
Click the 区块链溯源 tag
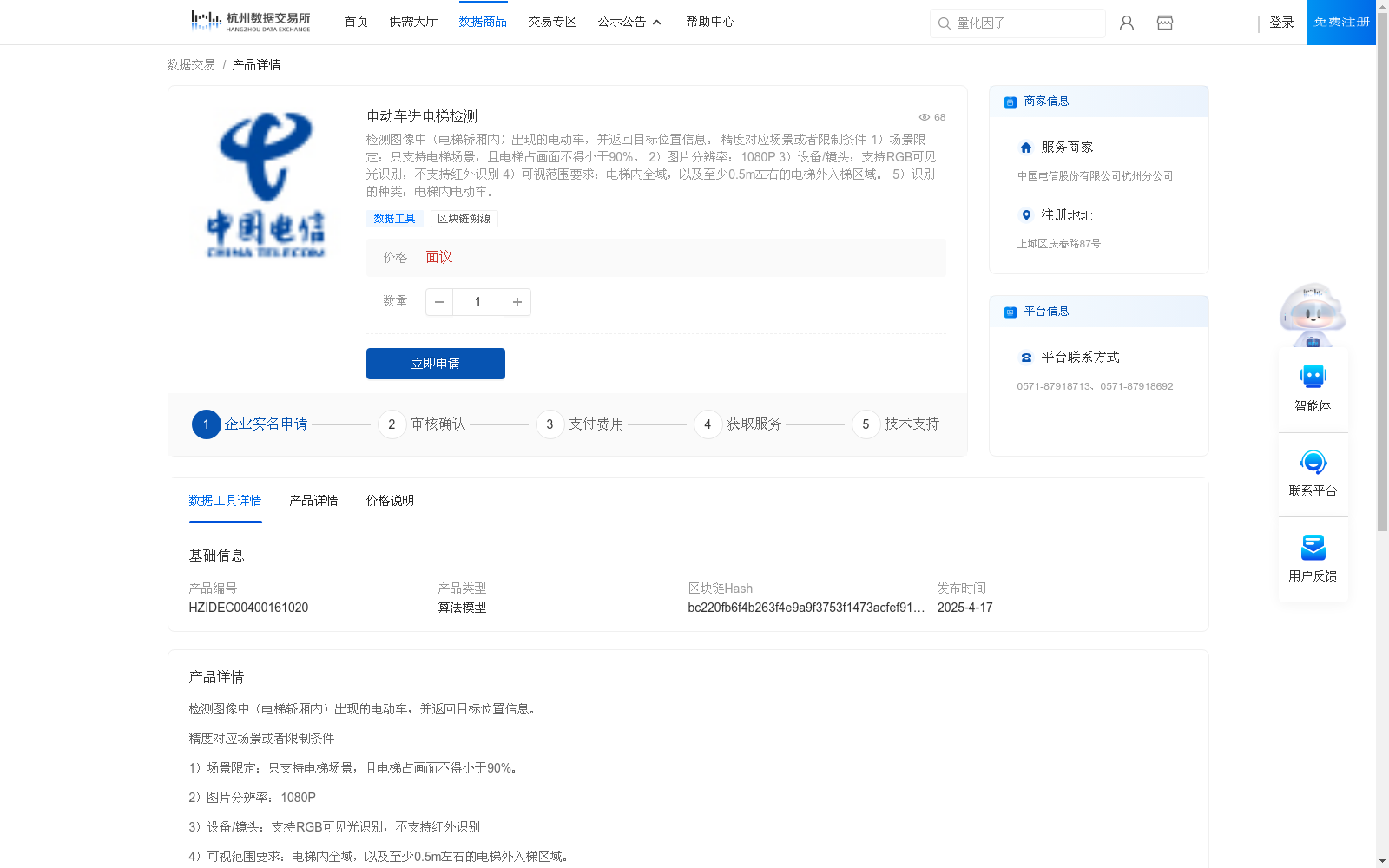464,219
